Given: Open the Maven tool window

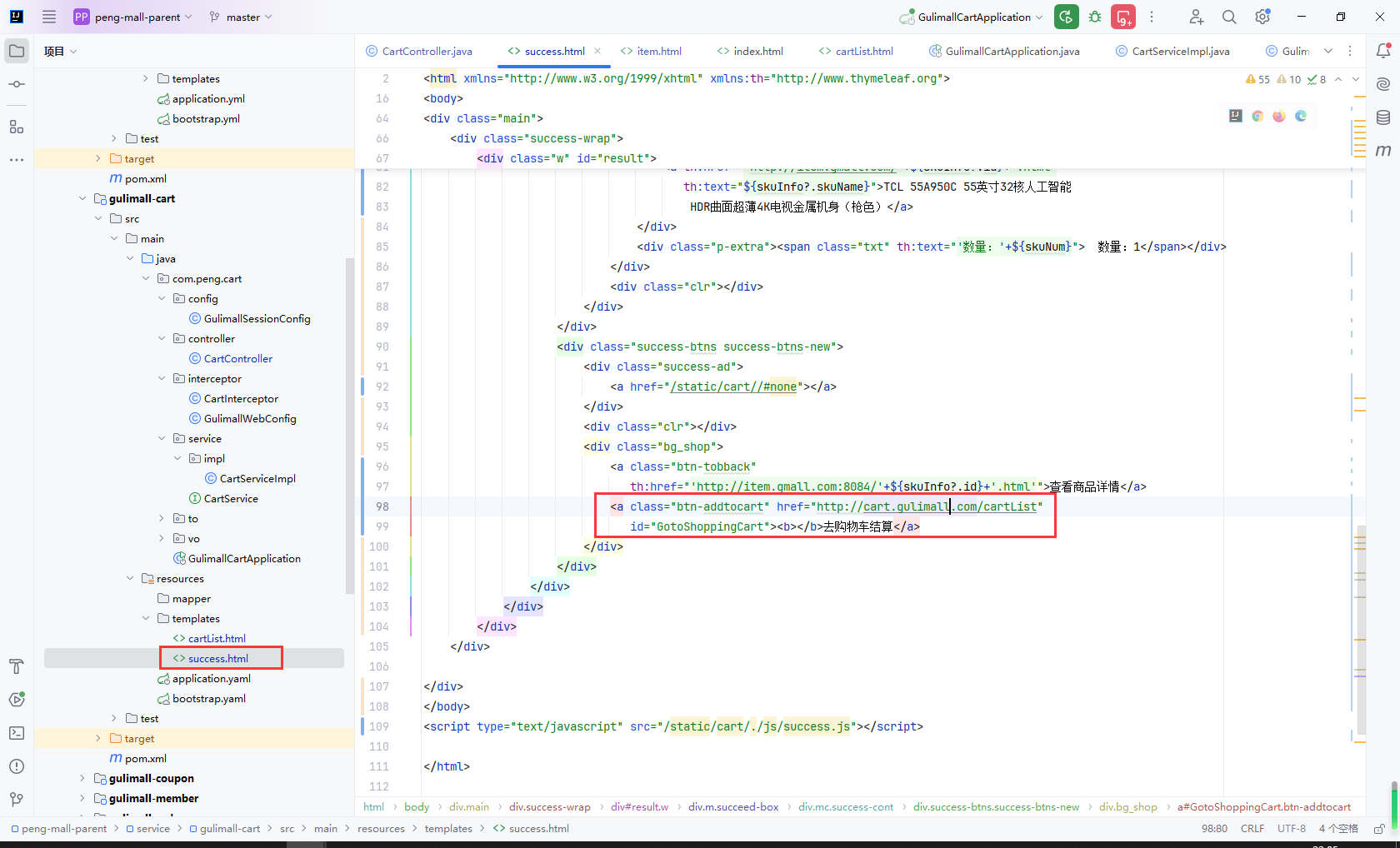Looking at the screenshot, I should (1383, 150).
